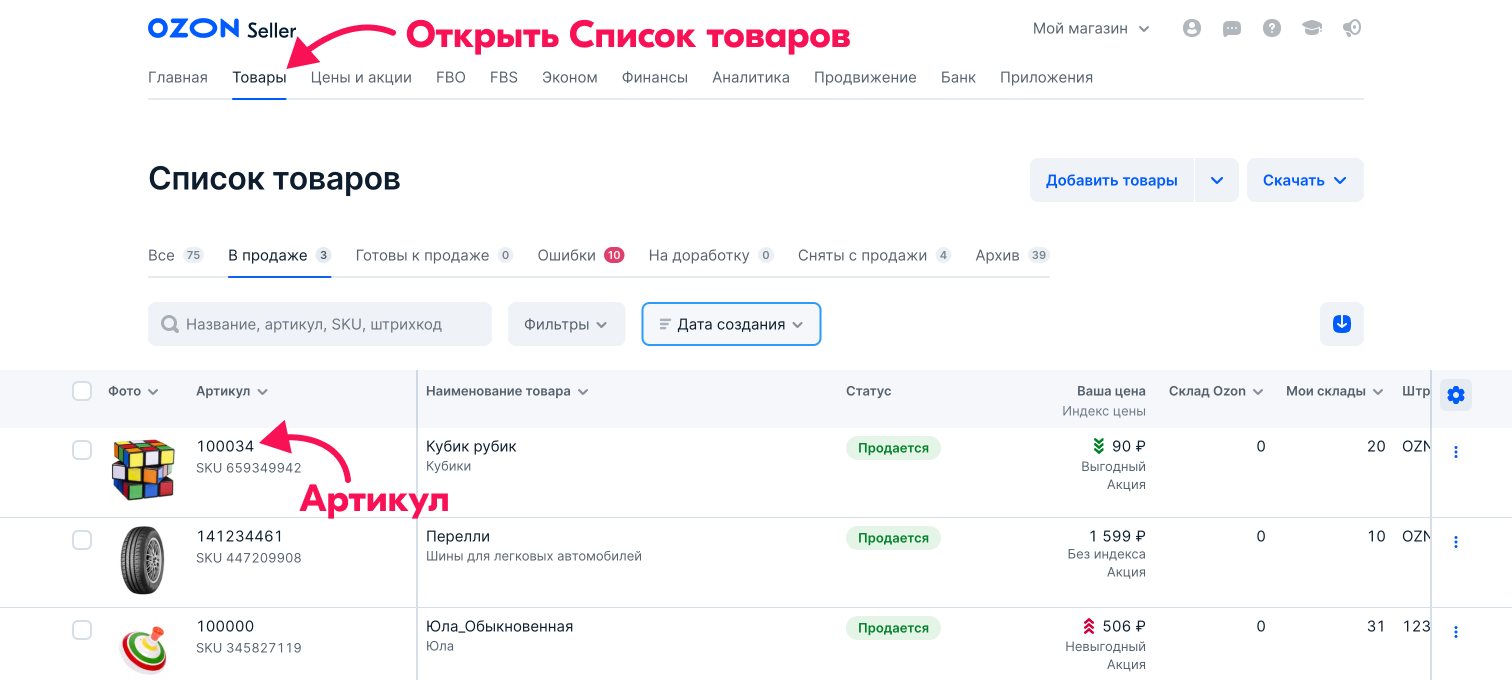The width and height of the screenshot is (1512, 680).
Task: Open product name Юла_Обыкновенная
Action: [500, 626]
